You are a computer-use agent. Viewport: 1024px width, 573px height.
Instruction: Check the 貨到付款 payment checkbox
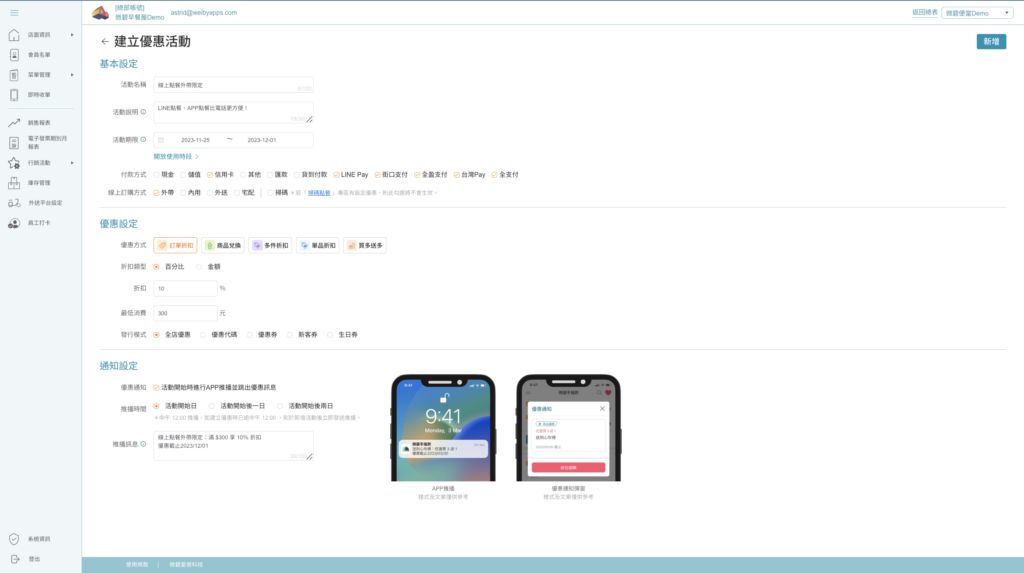click(x=296, y=175)
